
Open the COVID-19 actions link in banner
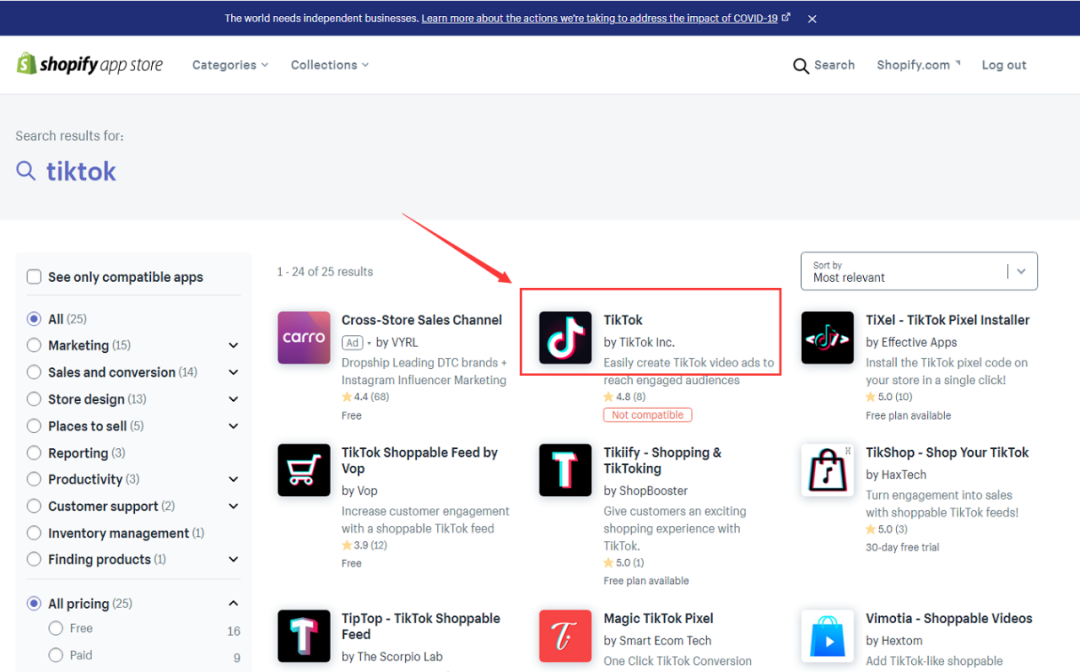click(599, 18)
